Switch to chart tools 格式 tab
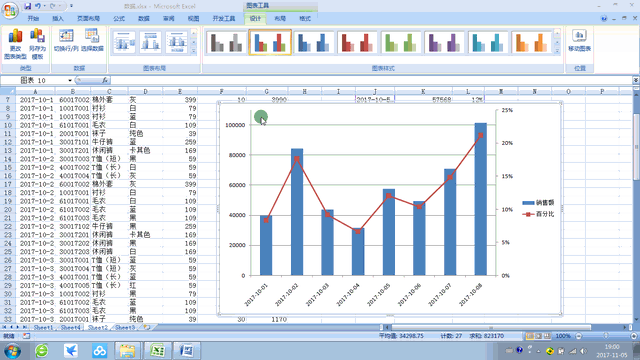This screenshot has width=640, height=360. click(x=305, y=18)
